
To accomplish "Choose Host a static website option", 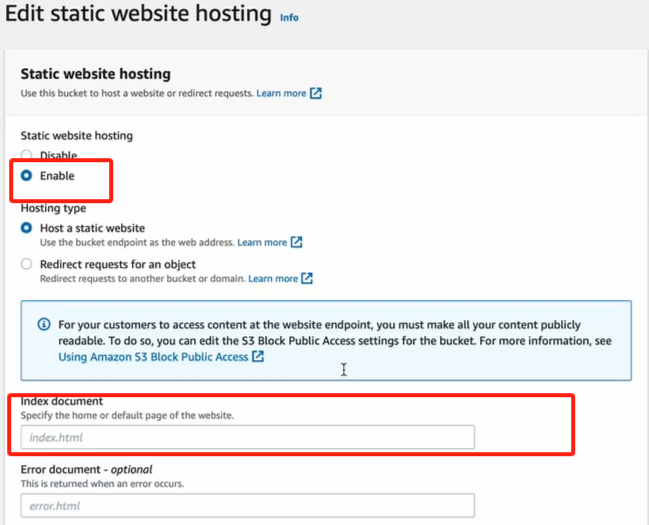I will pos(26,228).
